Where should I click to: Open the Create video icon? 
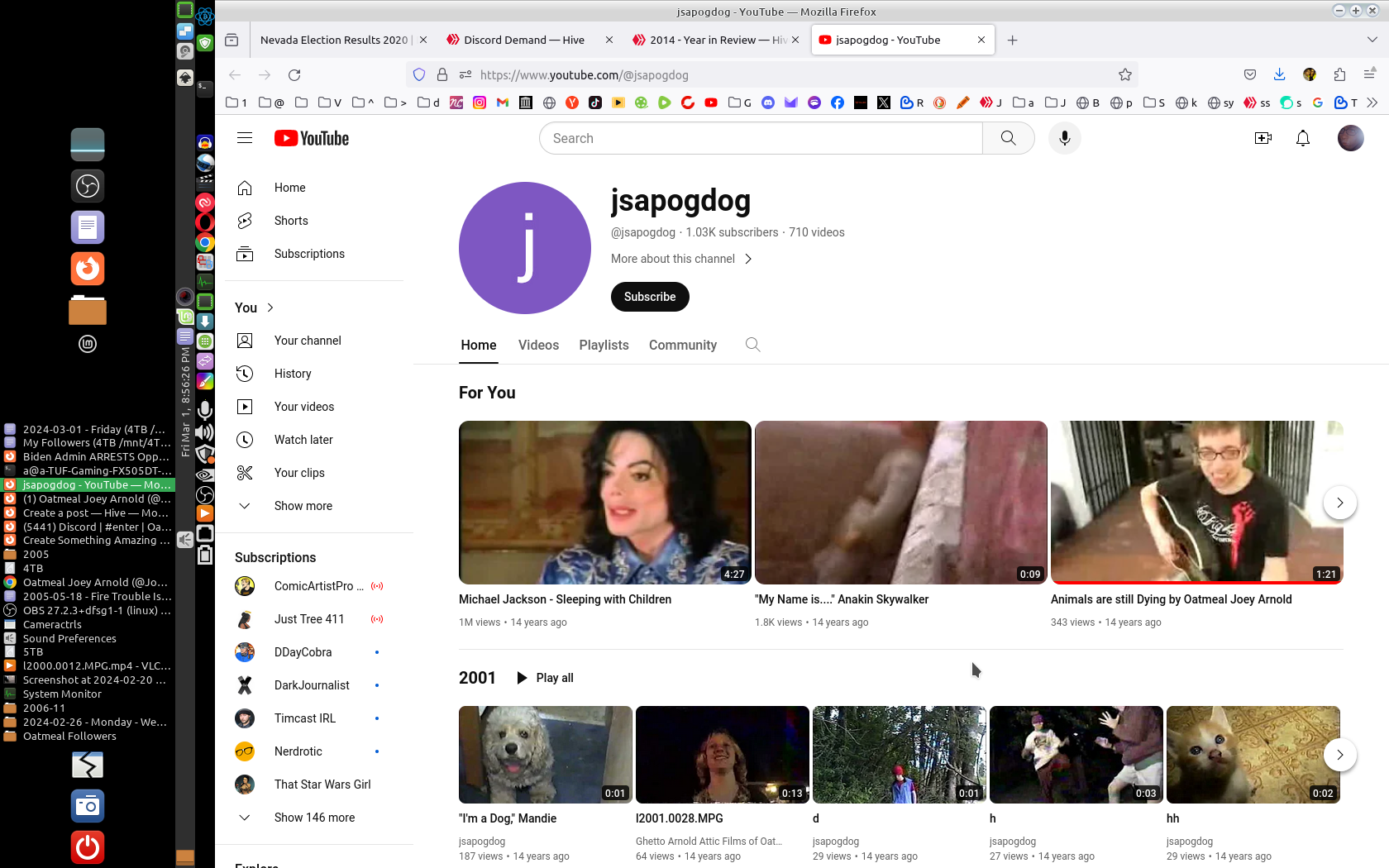coord(1263,138)
